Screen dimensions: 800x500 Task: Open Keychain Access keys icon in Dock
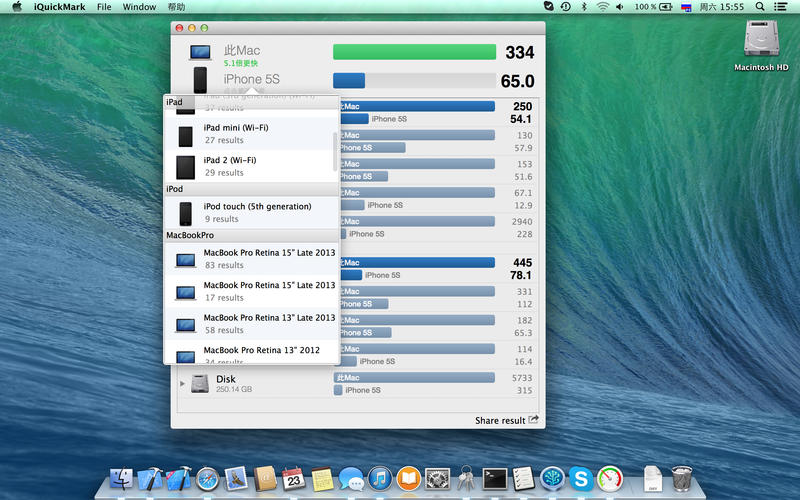(x=465, y=479)
